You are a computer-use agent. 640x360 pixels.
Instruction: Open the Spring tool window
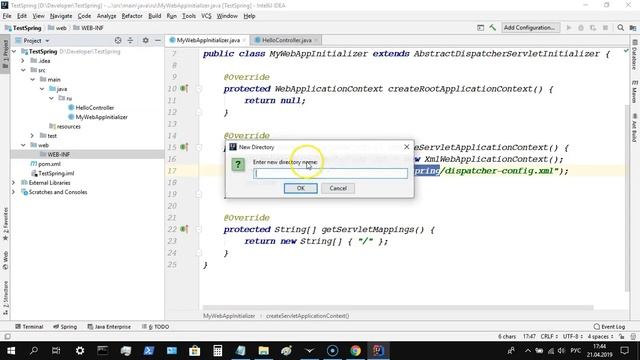pyautogui.click(x=65, y=327)
